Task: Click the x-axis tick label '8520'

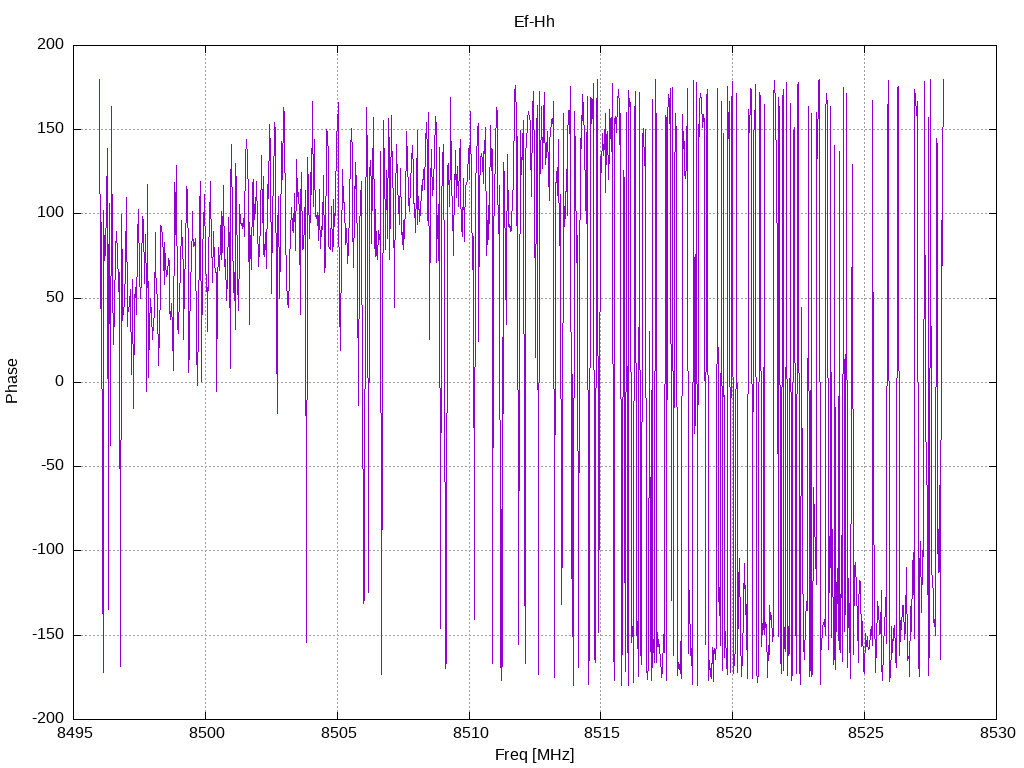Action: click(733, 733)
